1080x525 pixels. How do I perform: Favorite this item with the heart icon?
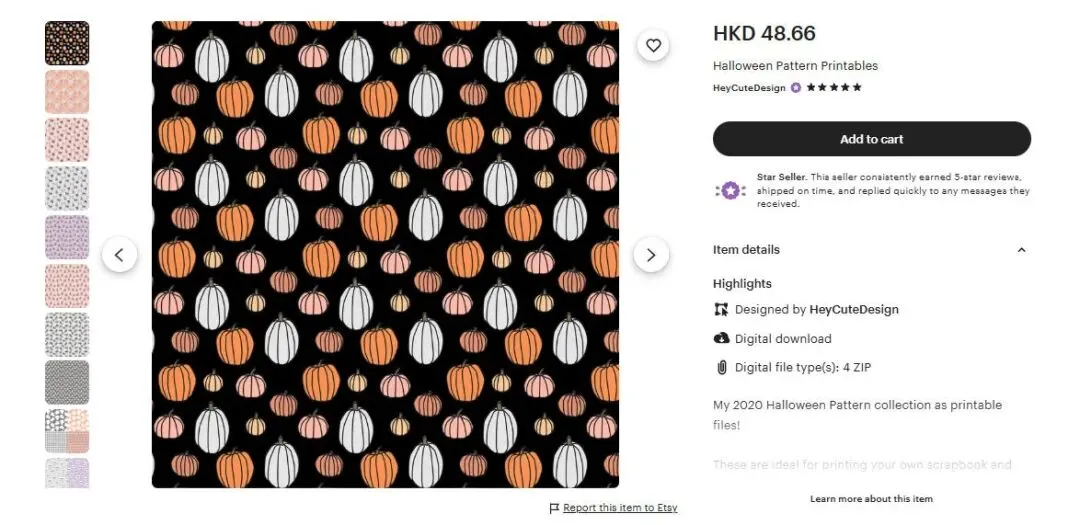pyautogui.click(x=653, y=45)
